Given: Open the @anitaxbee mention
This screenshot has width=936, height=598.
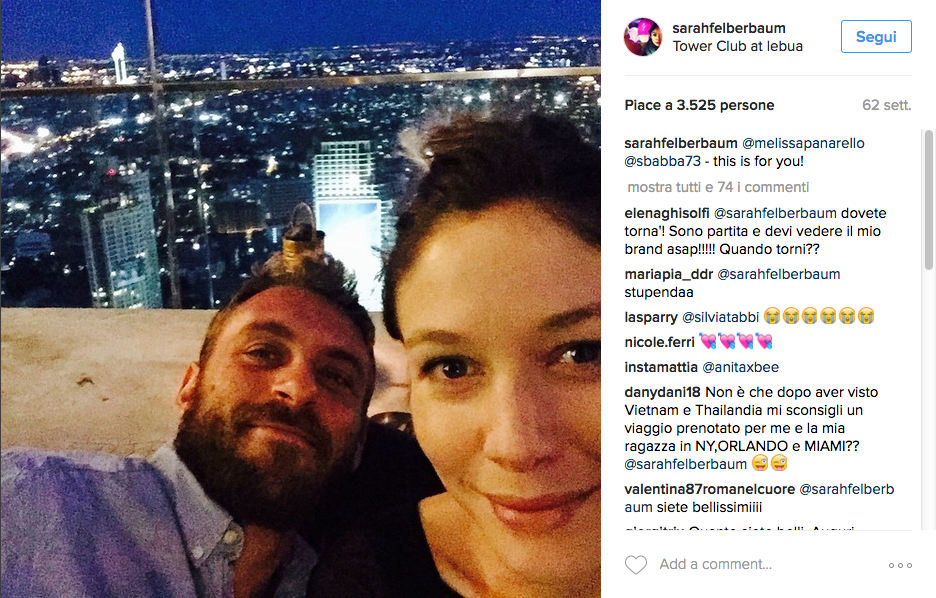Looking at the screenshot, I should [x=740, y=367].
